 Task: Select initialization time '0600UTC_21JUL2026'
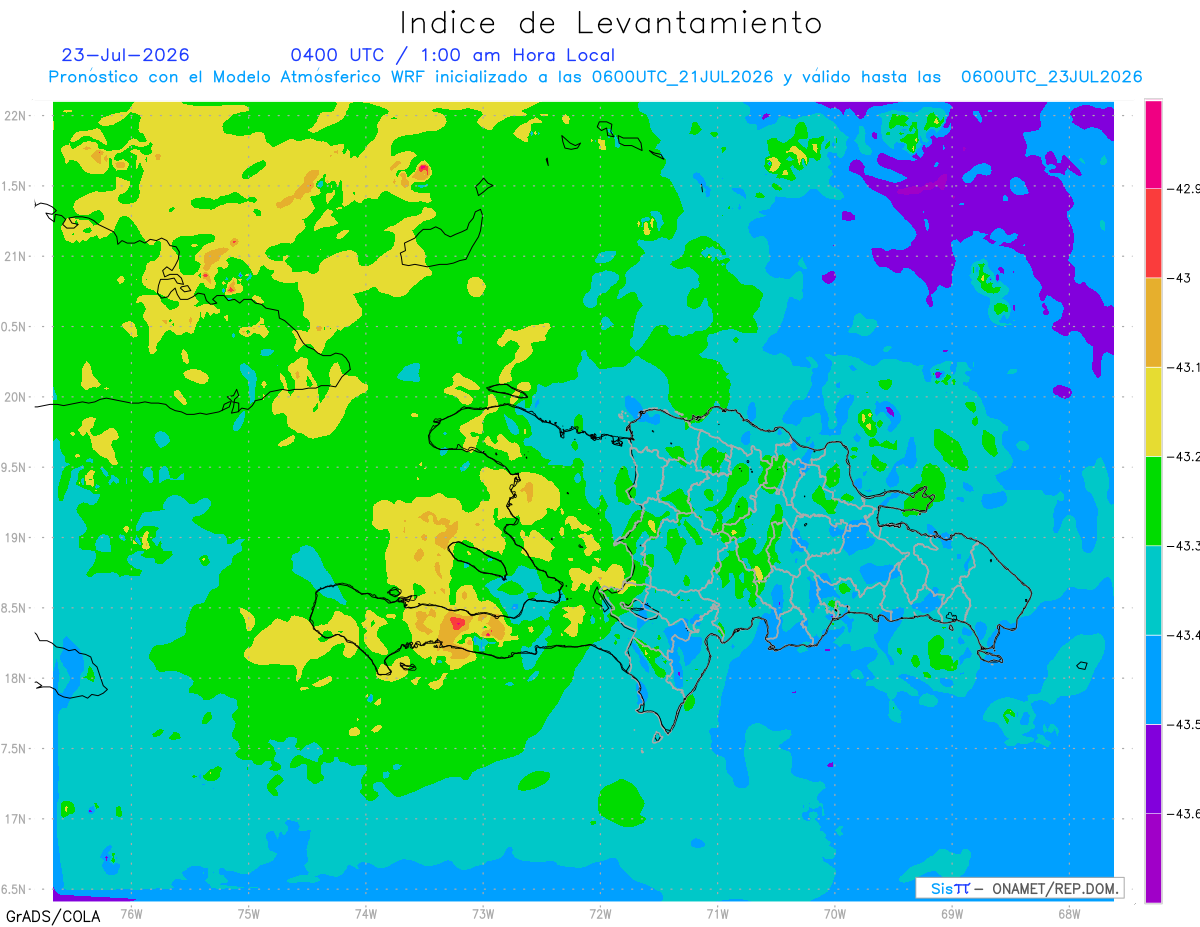682,77
